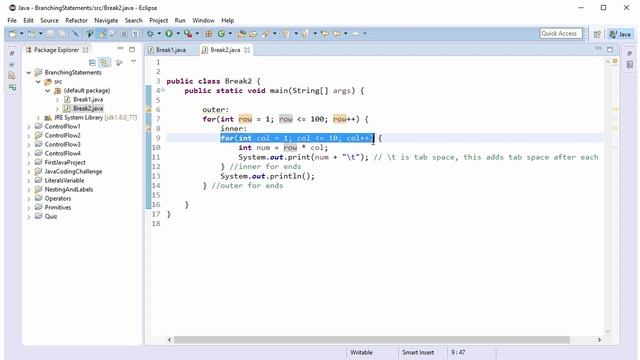Launch Debug with the bug icon
This screenshot has height=360, width=640.
point(150,34)
